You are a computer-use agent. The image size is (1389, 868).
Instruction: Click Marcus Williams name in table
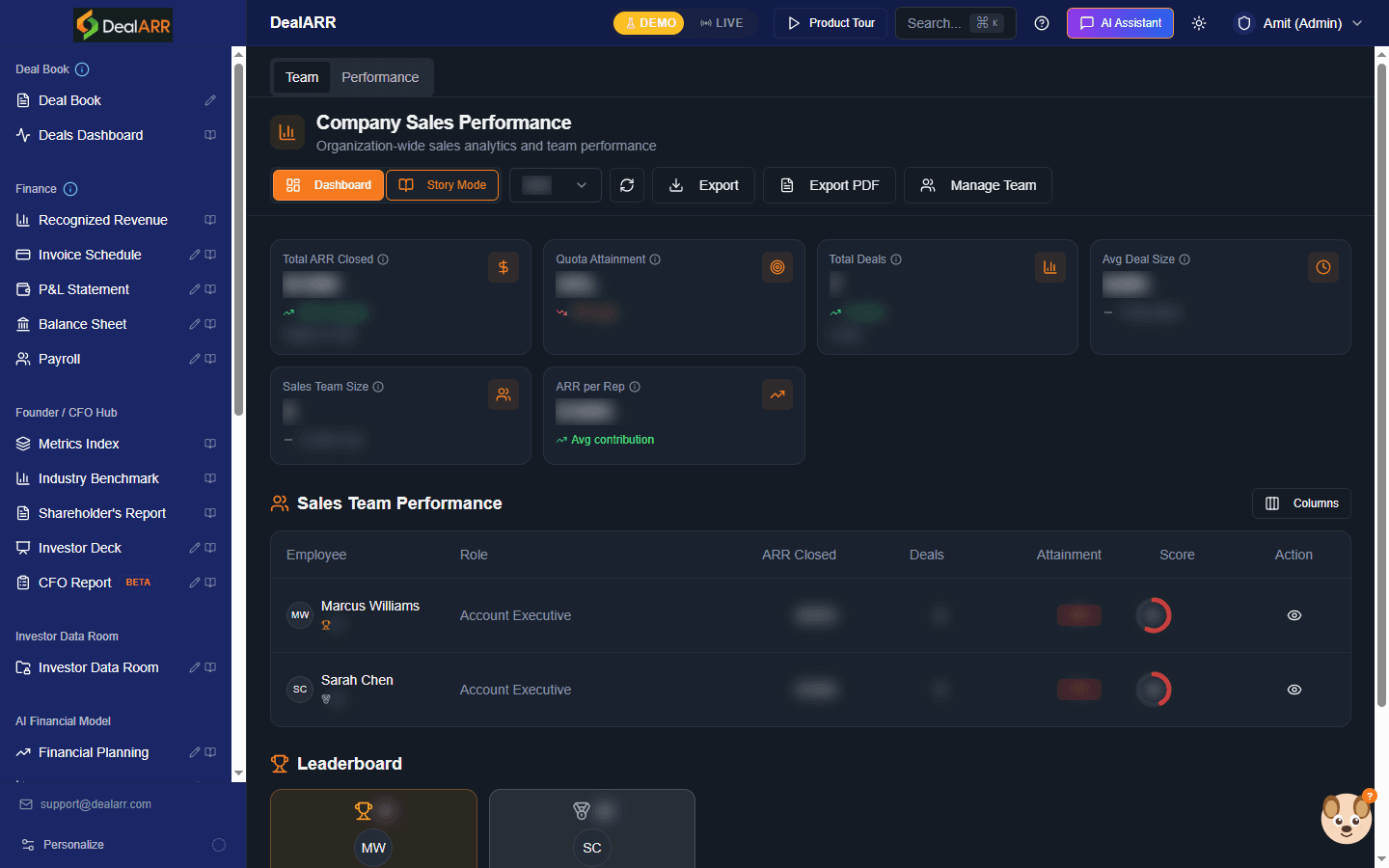[x=370, y=606]
